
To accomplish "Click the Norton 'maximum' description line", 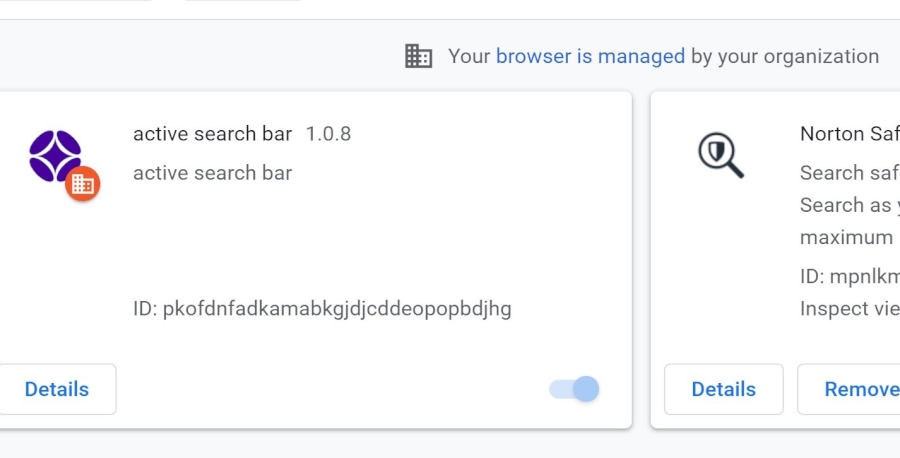I will [x=846, y=237].
